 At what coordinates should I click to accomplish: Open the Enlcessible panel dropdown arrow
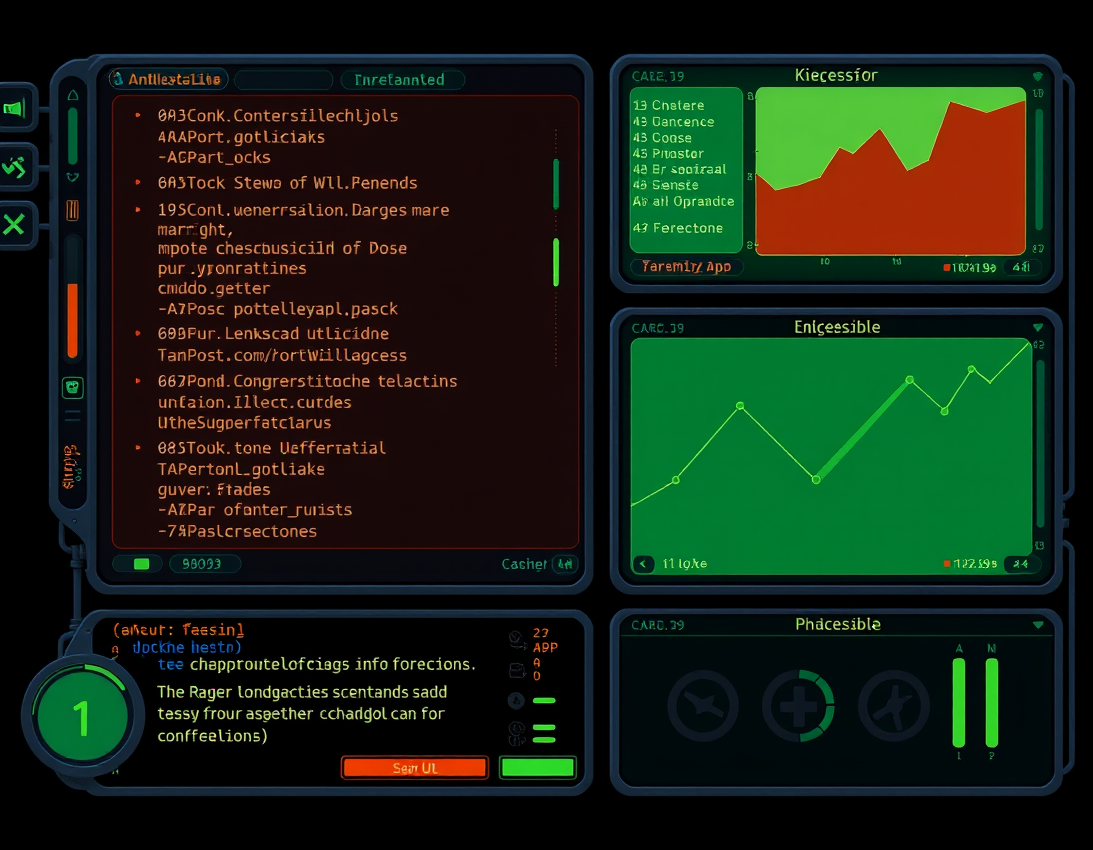click(x=1038, y=327)
